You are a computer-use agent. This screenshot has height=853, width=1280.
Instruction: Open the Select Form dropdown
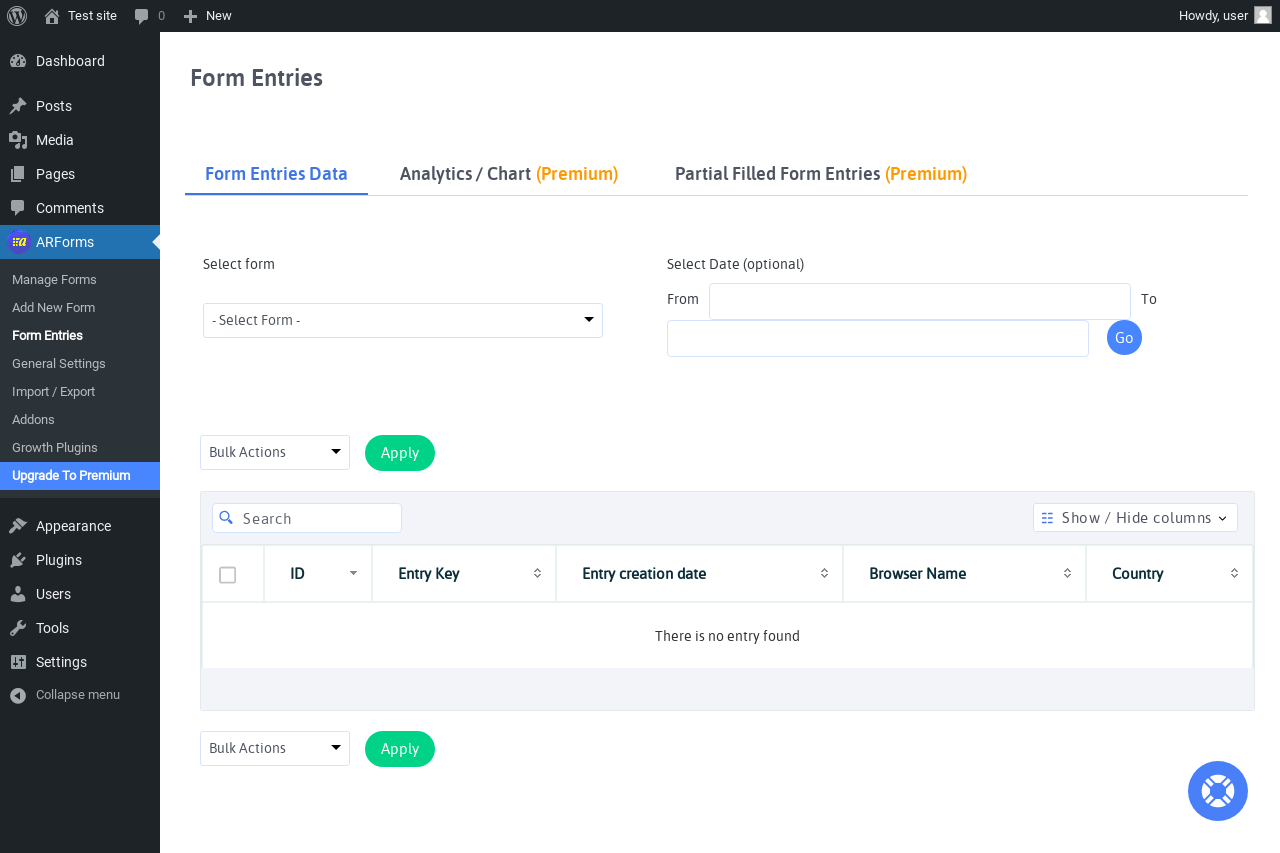tap(403, 320)
